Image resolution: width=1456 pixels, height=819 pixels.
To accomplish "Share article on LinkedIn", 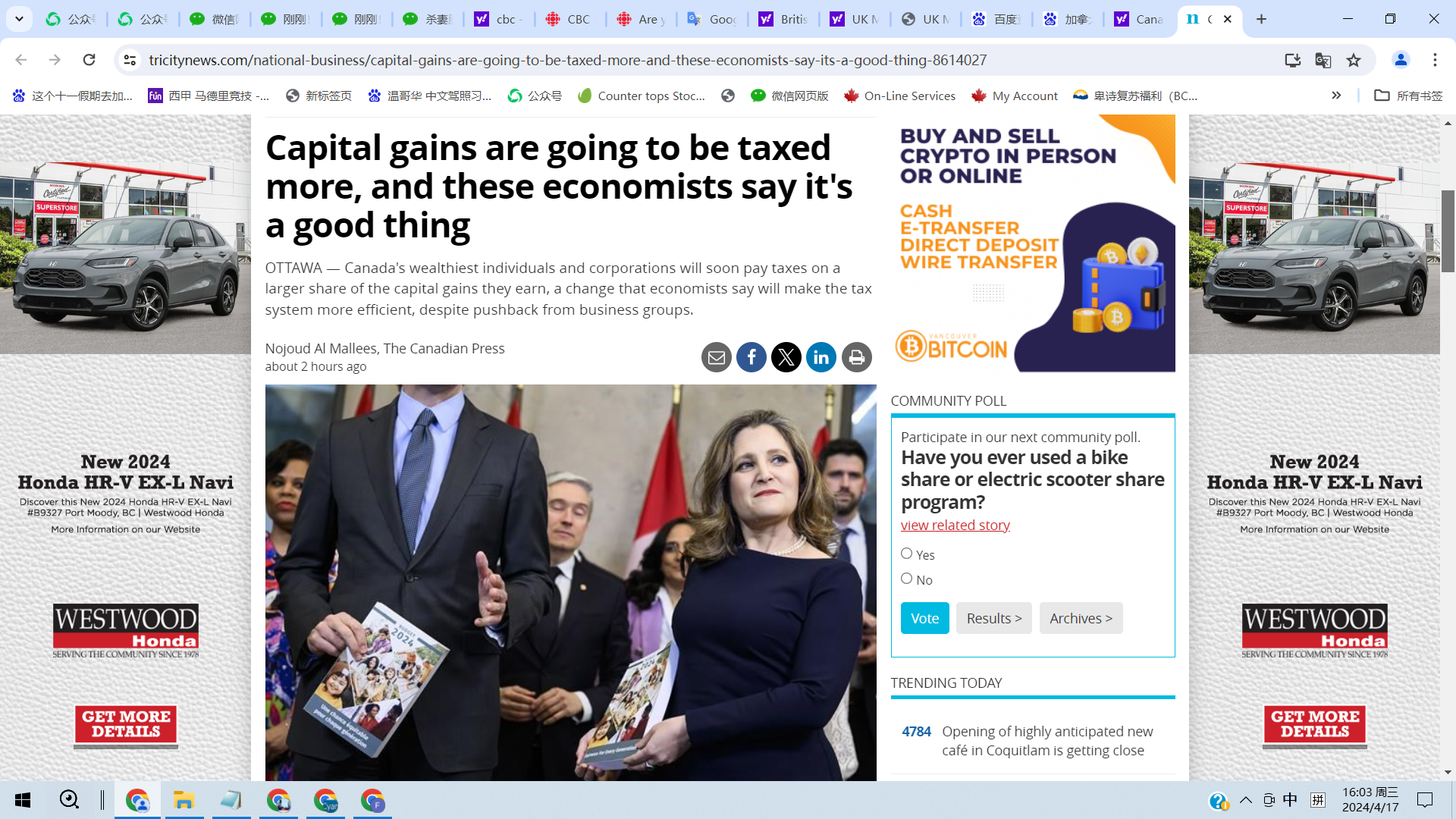I will [x=821, y=357].
